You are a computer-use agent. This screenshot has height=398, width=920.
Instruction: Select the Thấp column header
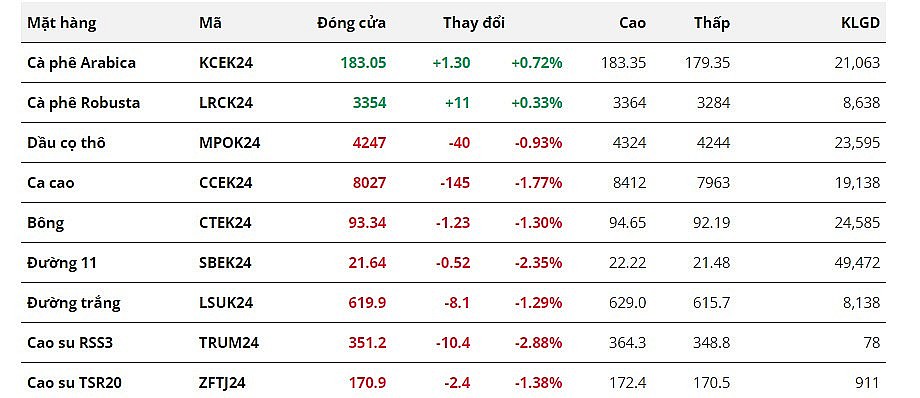(712, 23)
